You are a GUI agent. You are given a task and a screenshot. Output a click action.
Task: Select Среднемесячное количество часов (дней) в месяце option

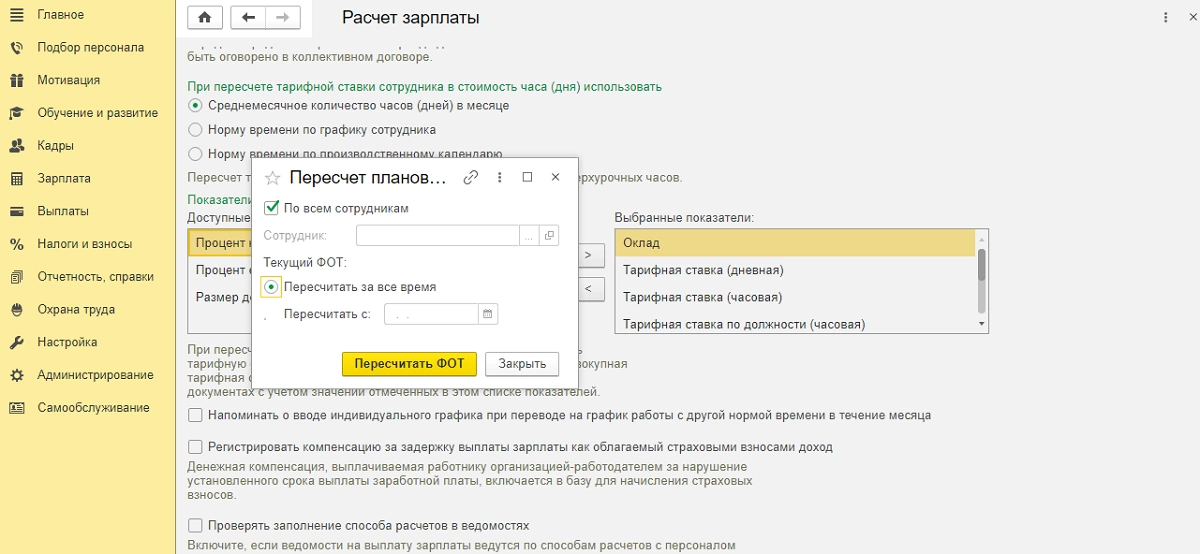(x=196, y=105)
